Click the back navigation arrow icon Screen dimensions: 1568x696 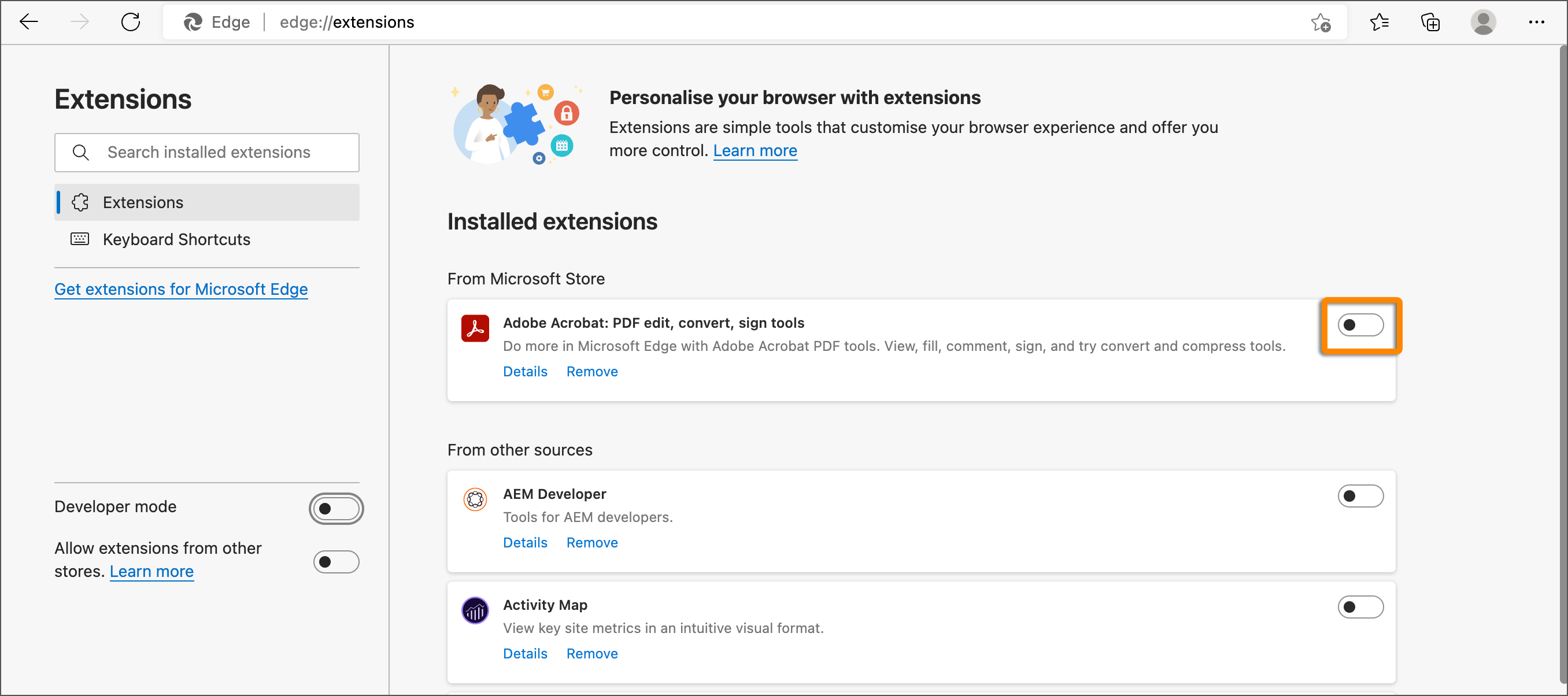[28, 22]
